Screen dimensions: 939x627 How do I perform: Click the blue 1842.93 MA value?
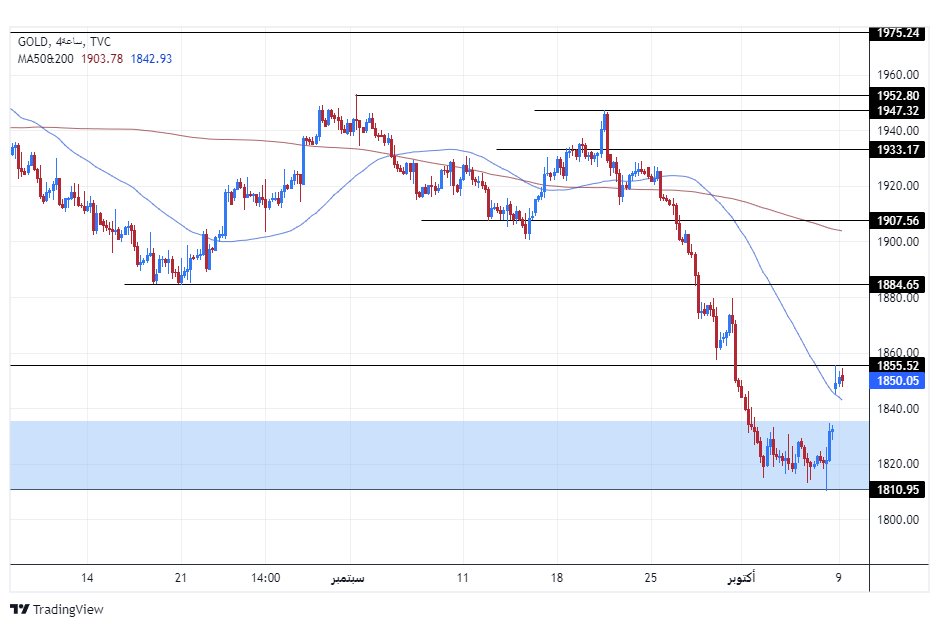click(x=151, y=59)
